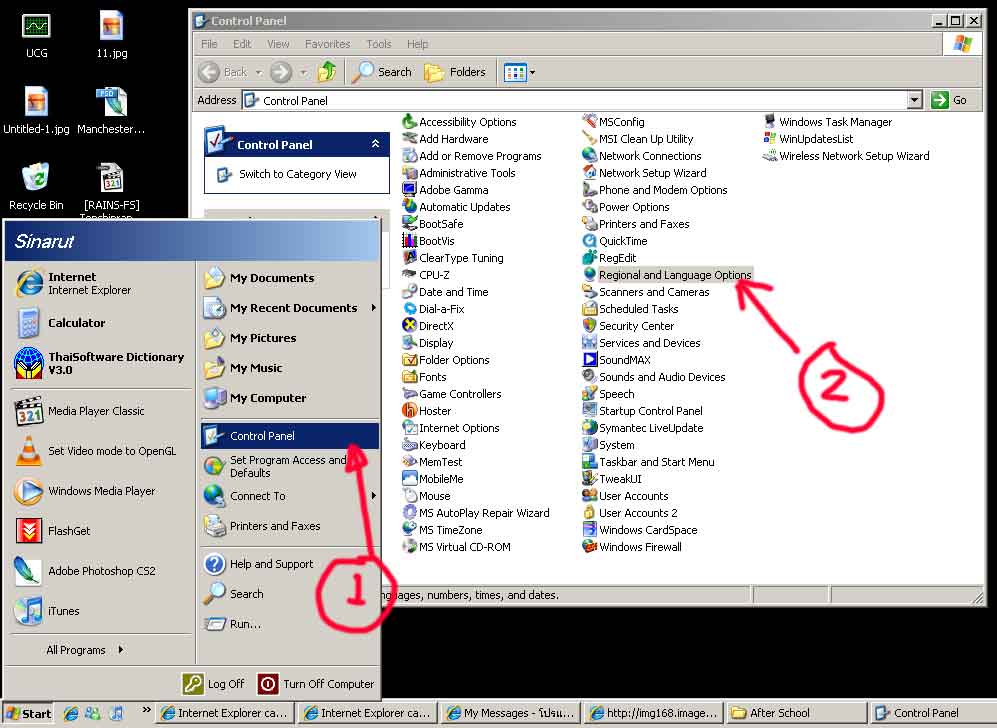Expand the Address bar dropdown arrow
Image resolution: width=997 pixels, height=728 pixels.
coord(914,100)
